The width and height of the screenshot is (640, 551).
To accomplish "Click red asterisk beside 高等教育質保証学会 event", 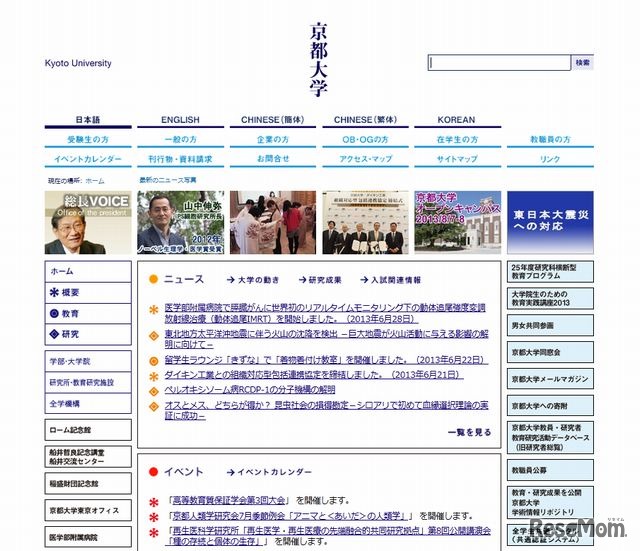I will 153,502.
